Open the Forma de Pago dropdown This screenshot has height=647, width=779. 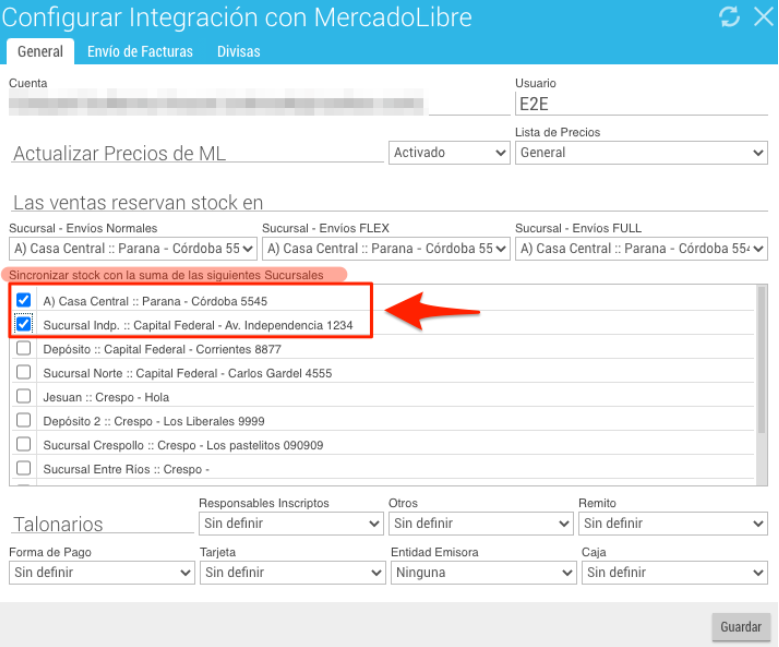point(102,573)
